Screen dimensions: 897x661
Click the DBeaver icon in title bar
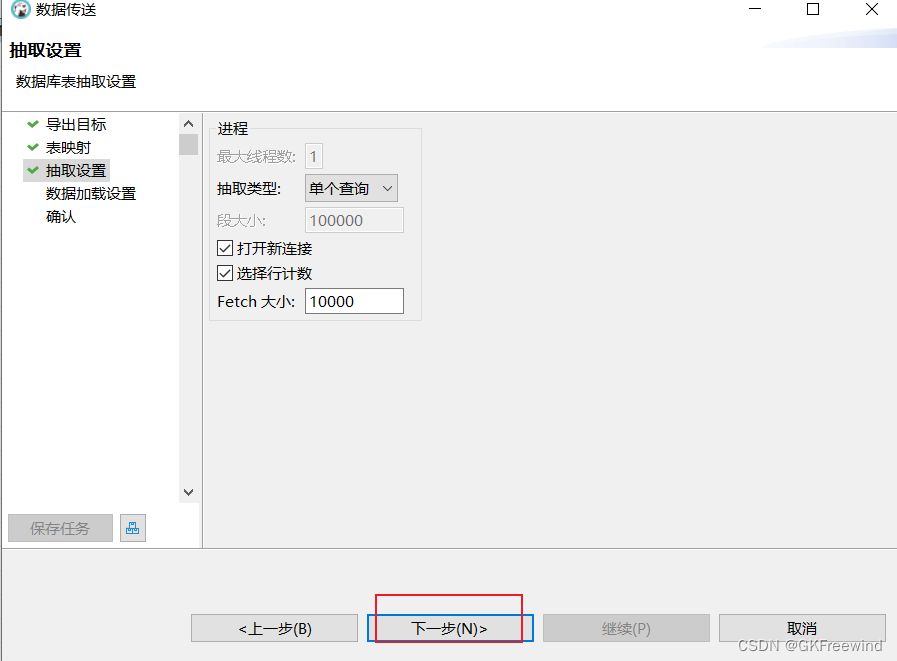[20, 10]
